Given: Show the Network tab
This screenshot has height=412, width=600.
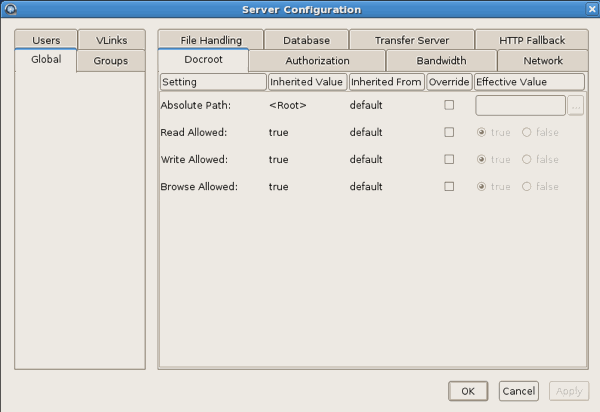Looking at the screenshot, I should click(543, 60).
